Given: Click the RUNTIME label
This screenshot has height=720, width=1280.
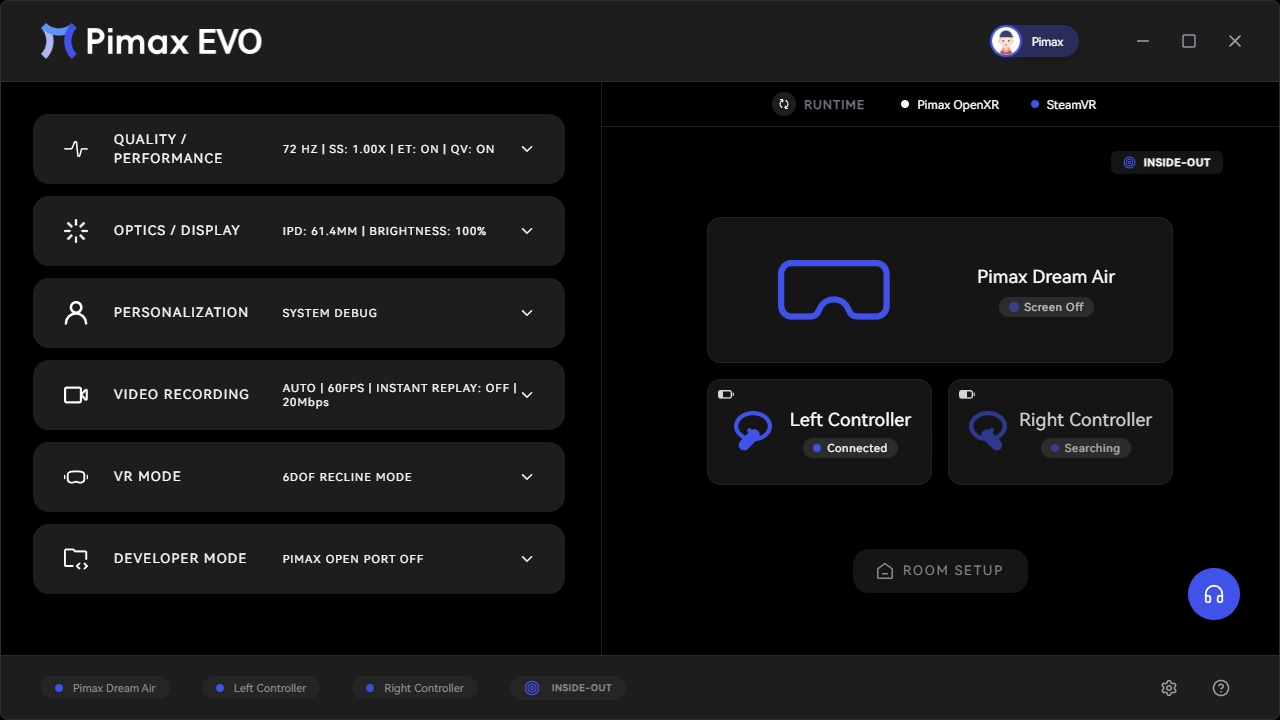Looking at the screenshot, I should click(x=834, y=105).
